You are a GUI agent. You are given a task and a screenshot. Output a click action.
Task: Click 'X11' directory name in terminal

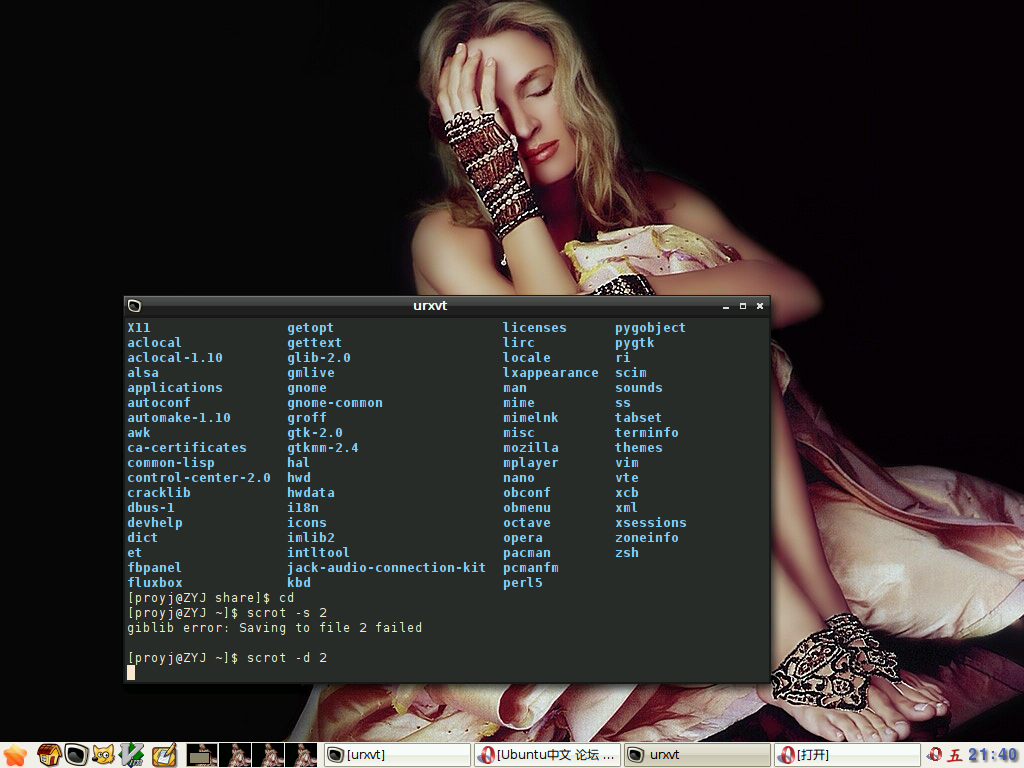click(x=138, y=328)
